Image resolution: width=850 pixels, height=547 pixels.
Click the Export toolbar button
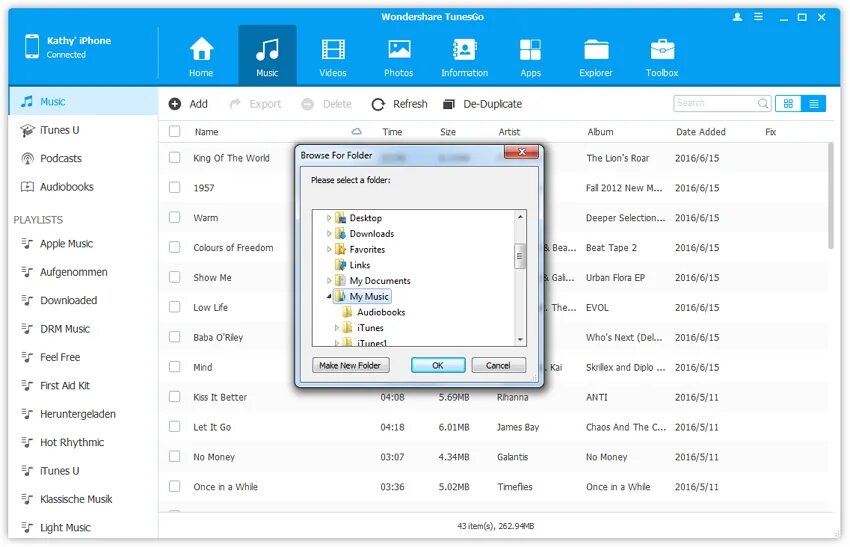[x=255, y=104]
